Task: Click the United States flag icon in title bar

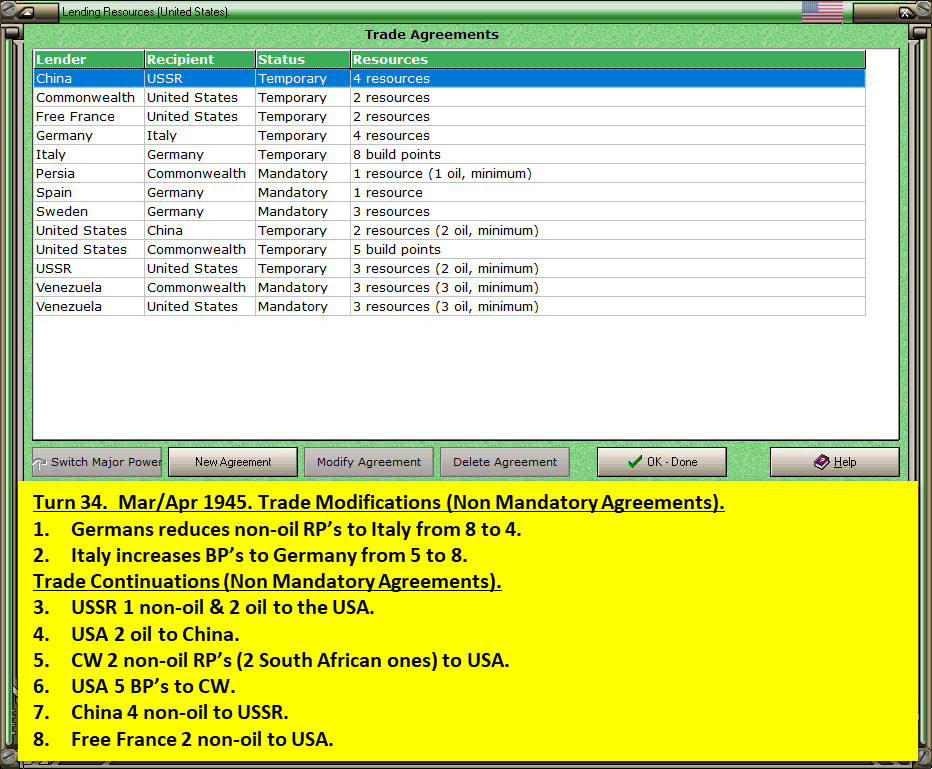Action: click(x=822, y=11)
